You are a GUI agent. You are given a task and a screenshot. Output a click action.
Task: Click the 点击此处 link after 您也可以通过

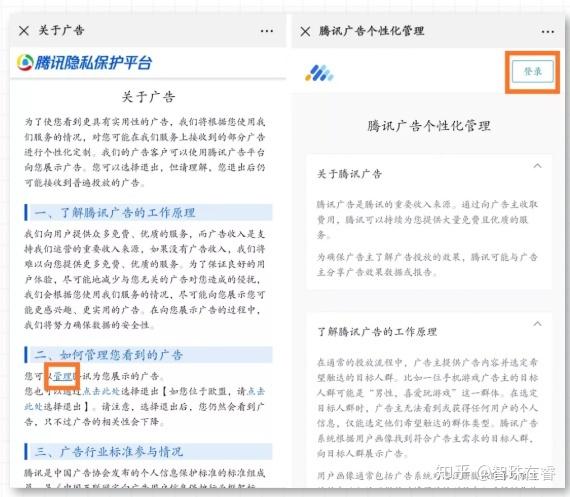101,392
